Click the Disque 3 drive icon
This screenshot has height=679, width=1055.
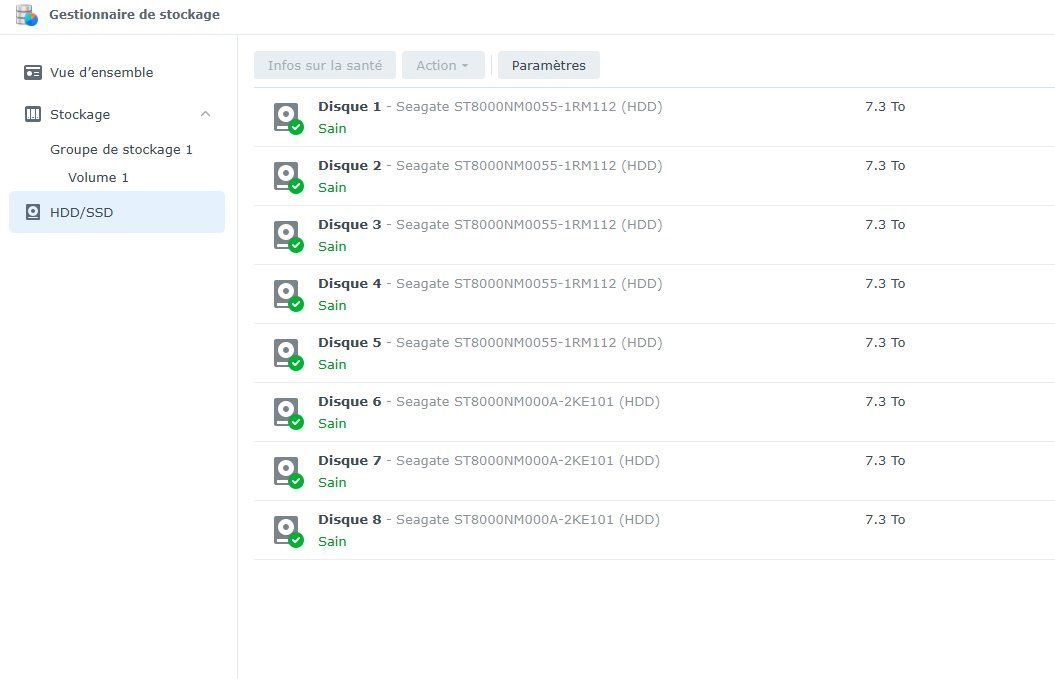pos(288,236)
